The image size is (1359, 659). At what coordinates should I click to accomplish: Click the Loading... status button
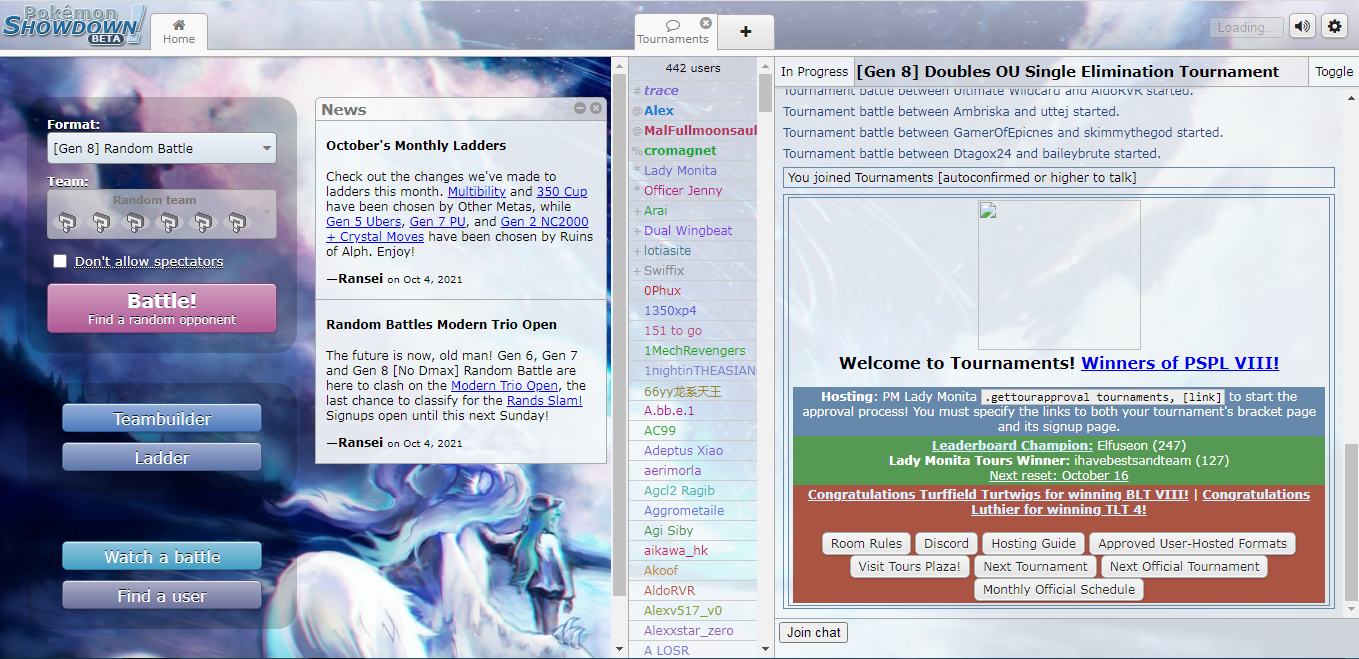[1245, 27]
